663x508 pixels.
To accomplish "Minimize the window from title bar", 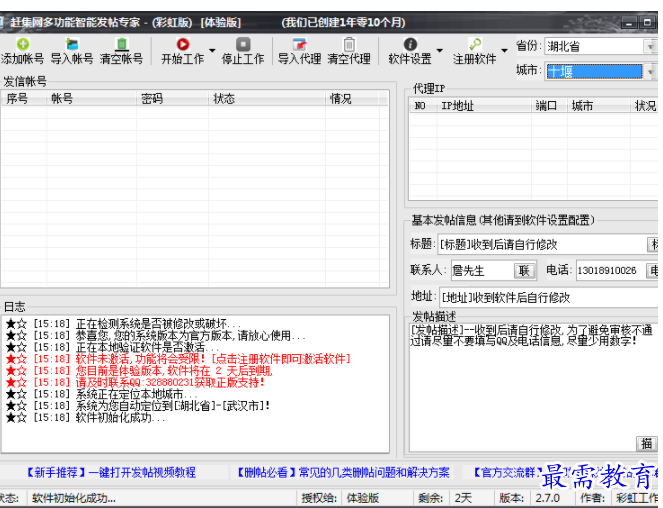I will [x=629, y=22].
